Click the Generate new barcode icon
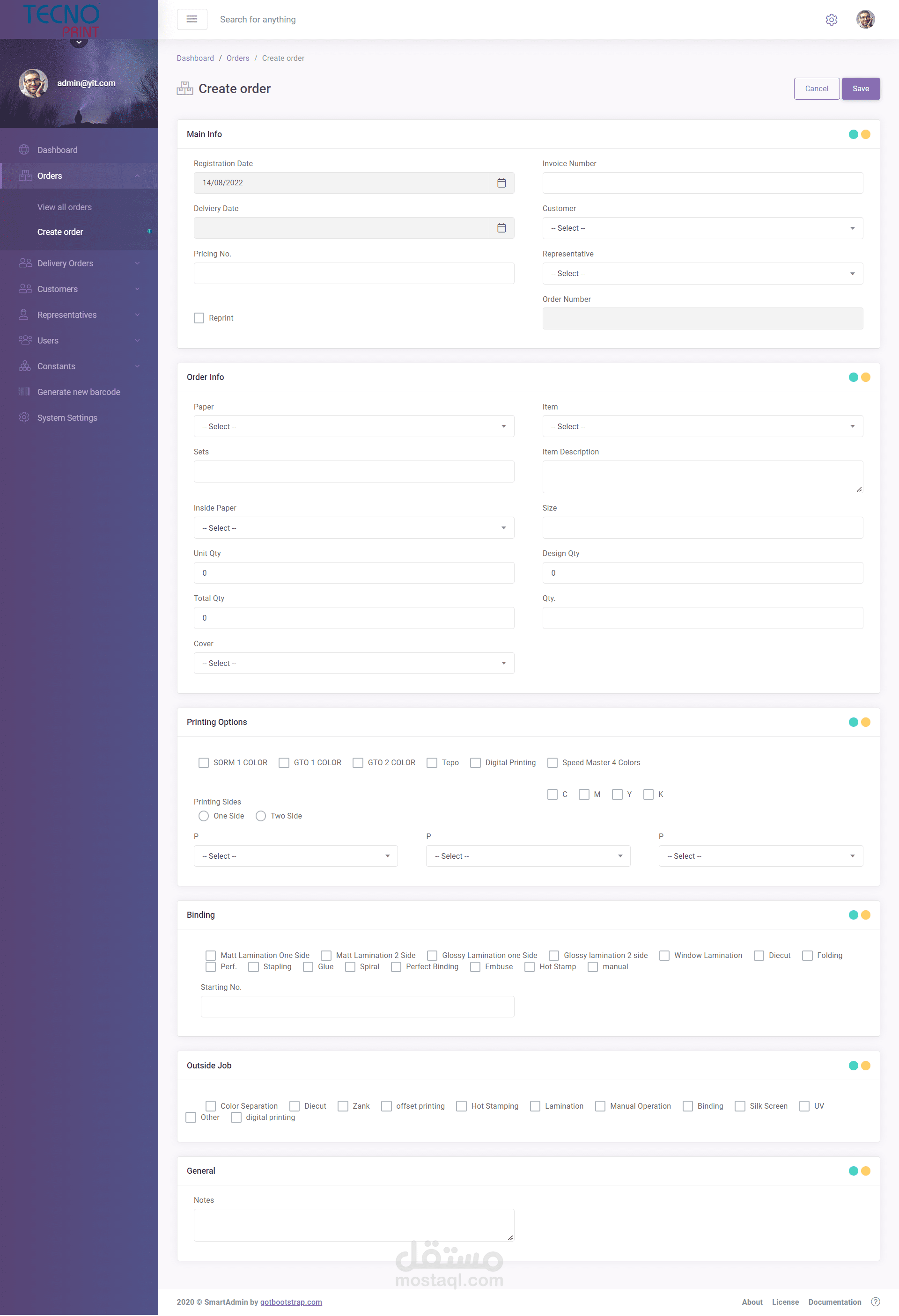 click(24, 392)
